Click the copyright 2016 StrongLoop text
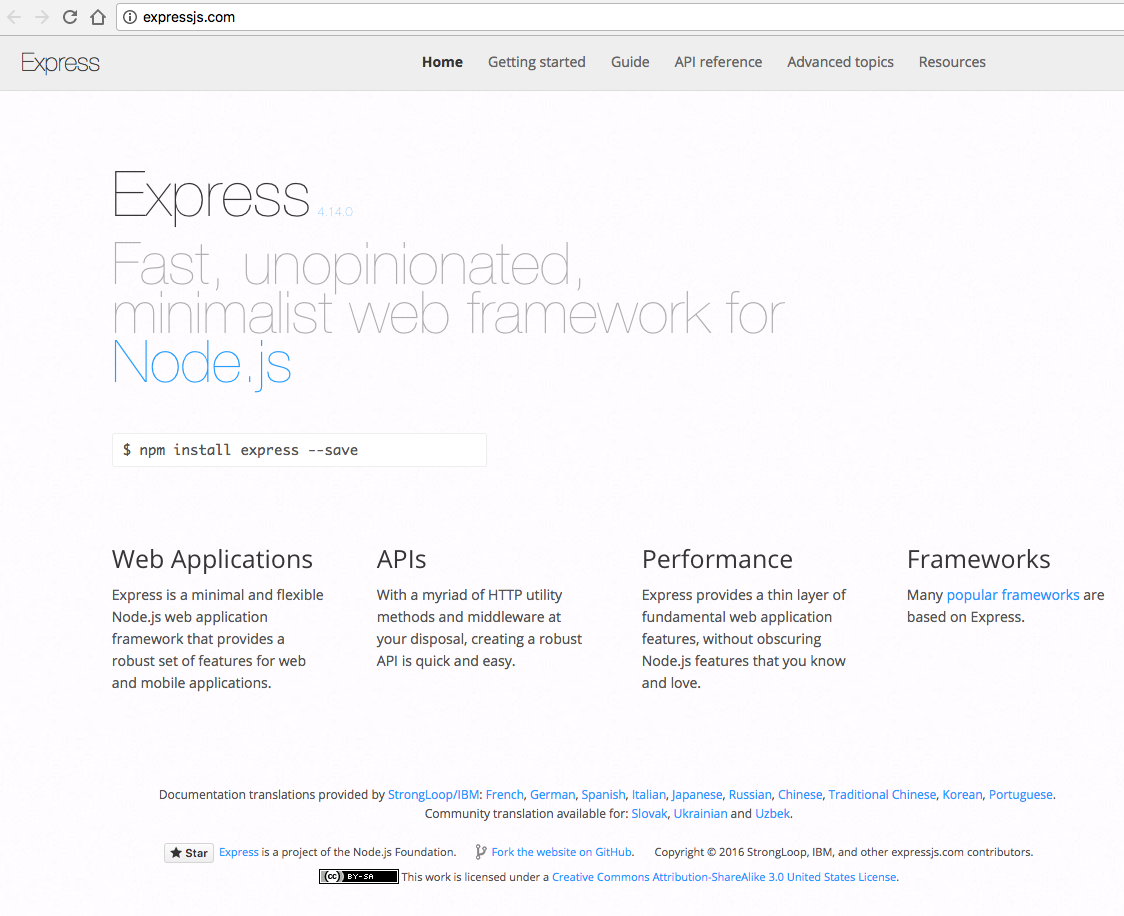 (x=843, y=852)
